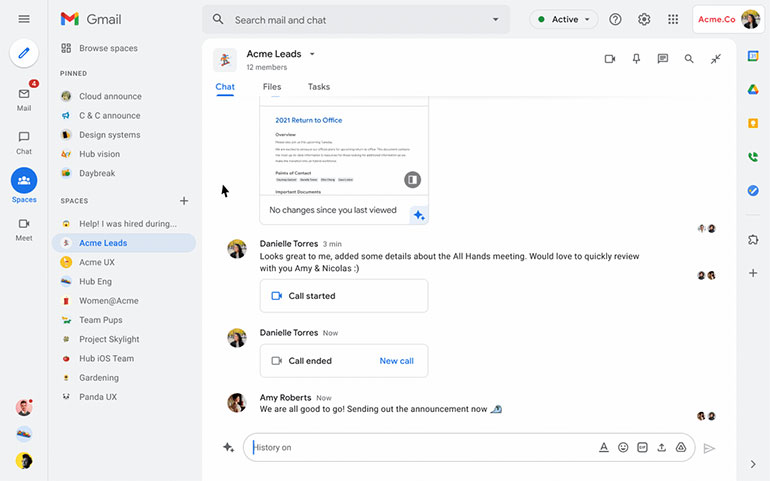Hide the side panel chevron
Image resolution: width=770 pixels, height=481 pixels.
pyautogui.click(x=753, y=464)
